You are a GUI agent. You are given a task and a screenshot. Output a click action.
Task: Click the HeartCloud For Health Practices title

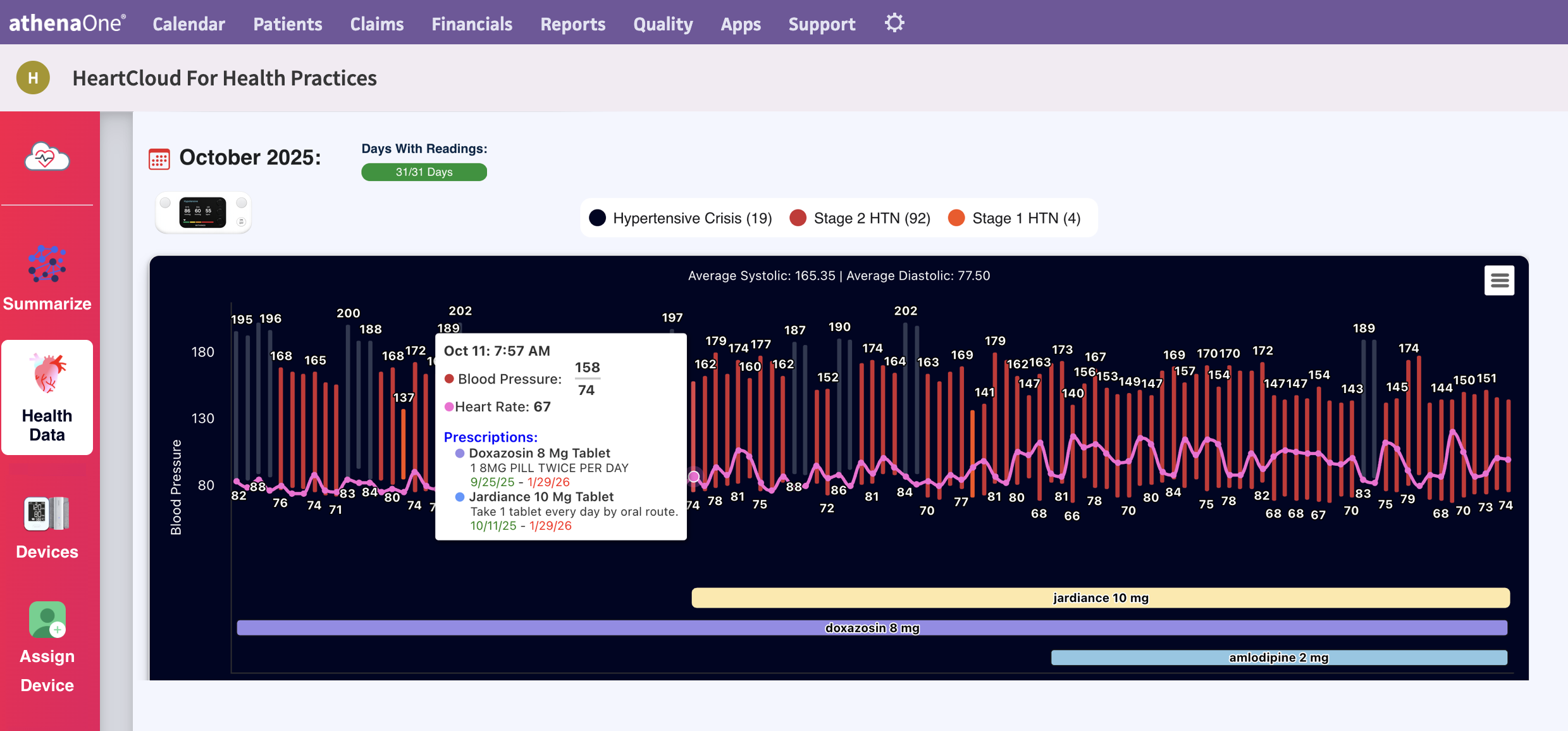pyautogui.click(x=225, y=78)
